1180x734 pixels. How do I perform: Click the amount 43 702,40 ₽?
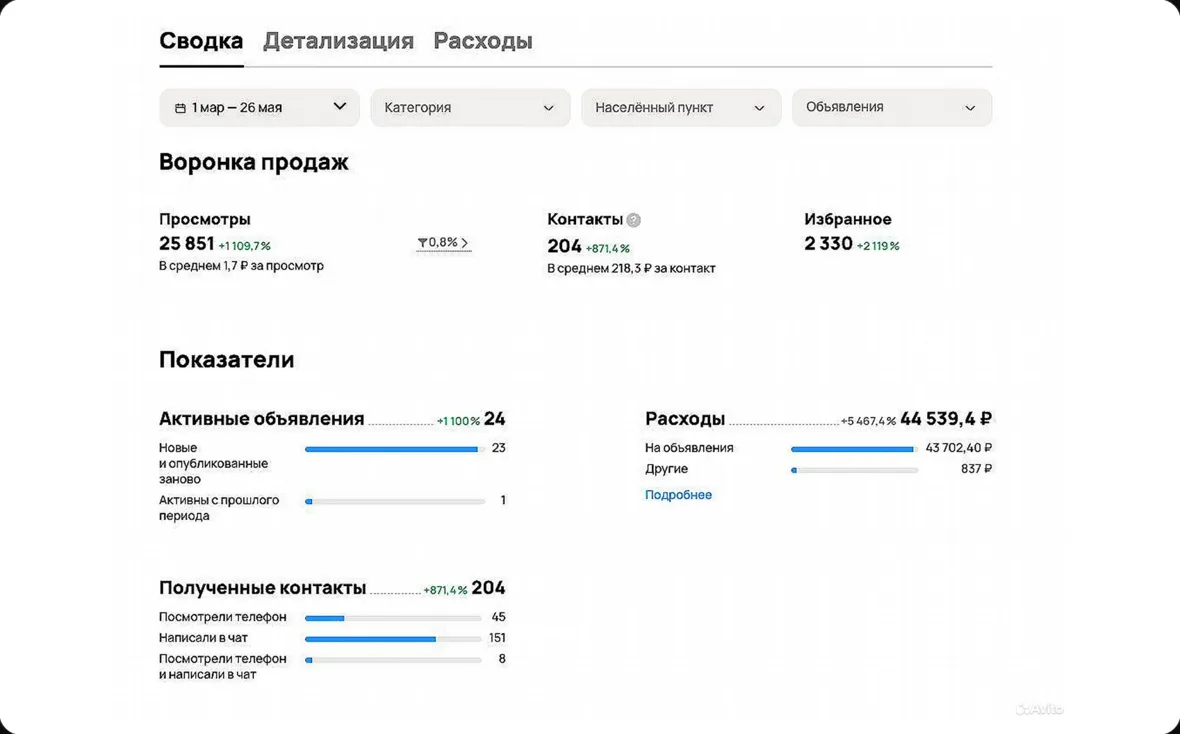pos(959,448)
